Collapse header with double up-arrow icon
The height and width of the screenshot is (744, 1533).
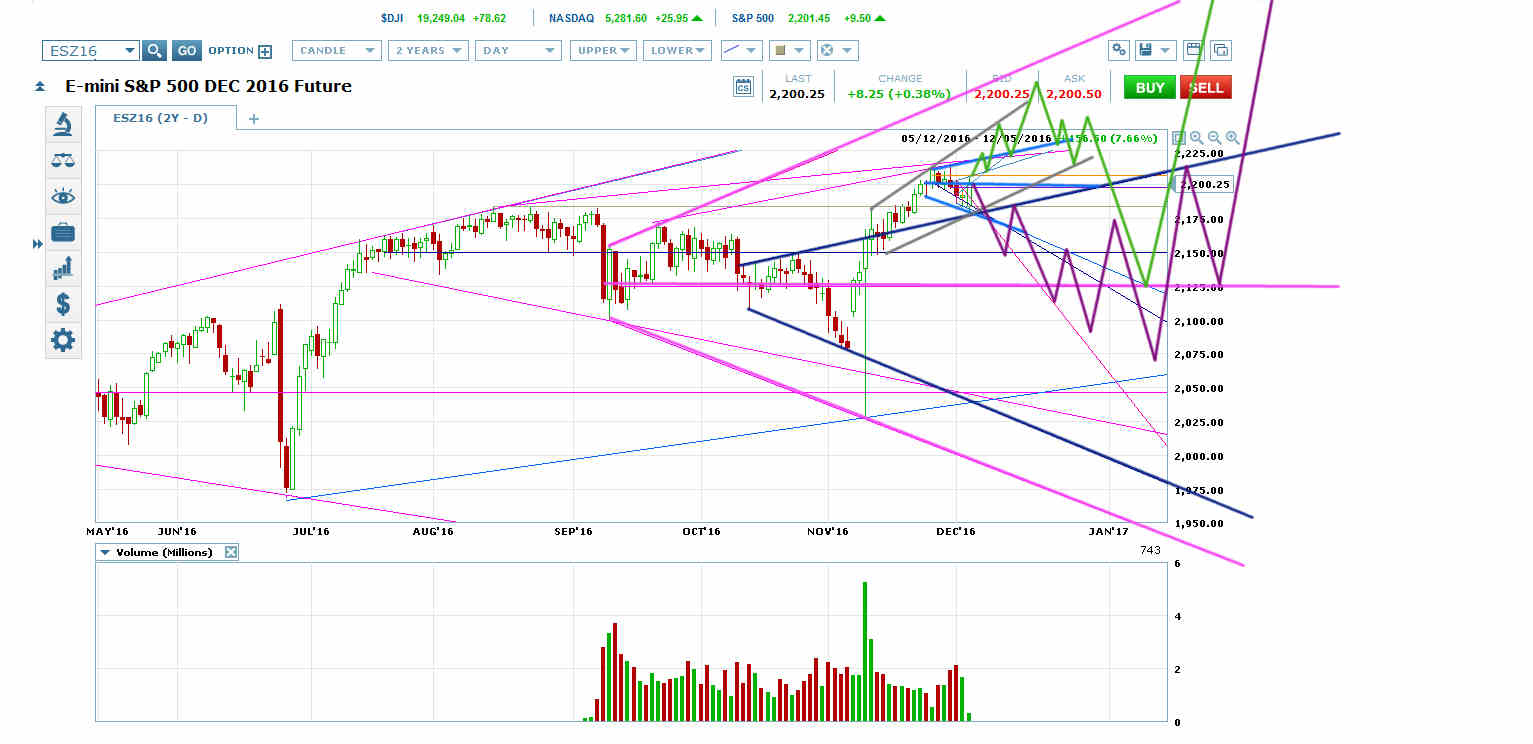pos(40,87)
